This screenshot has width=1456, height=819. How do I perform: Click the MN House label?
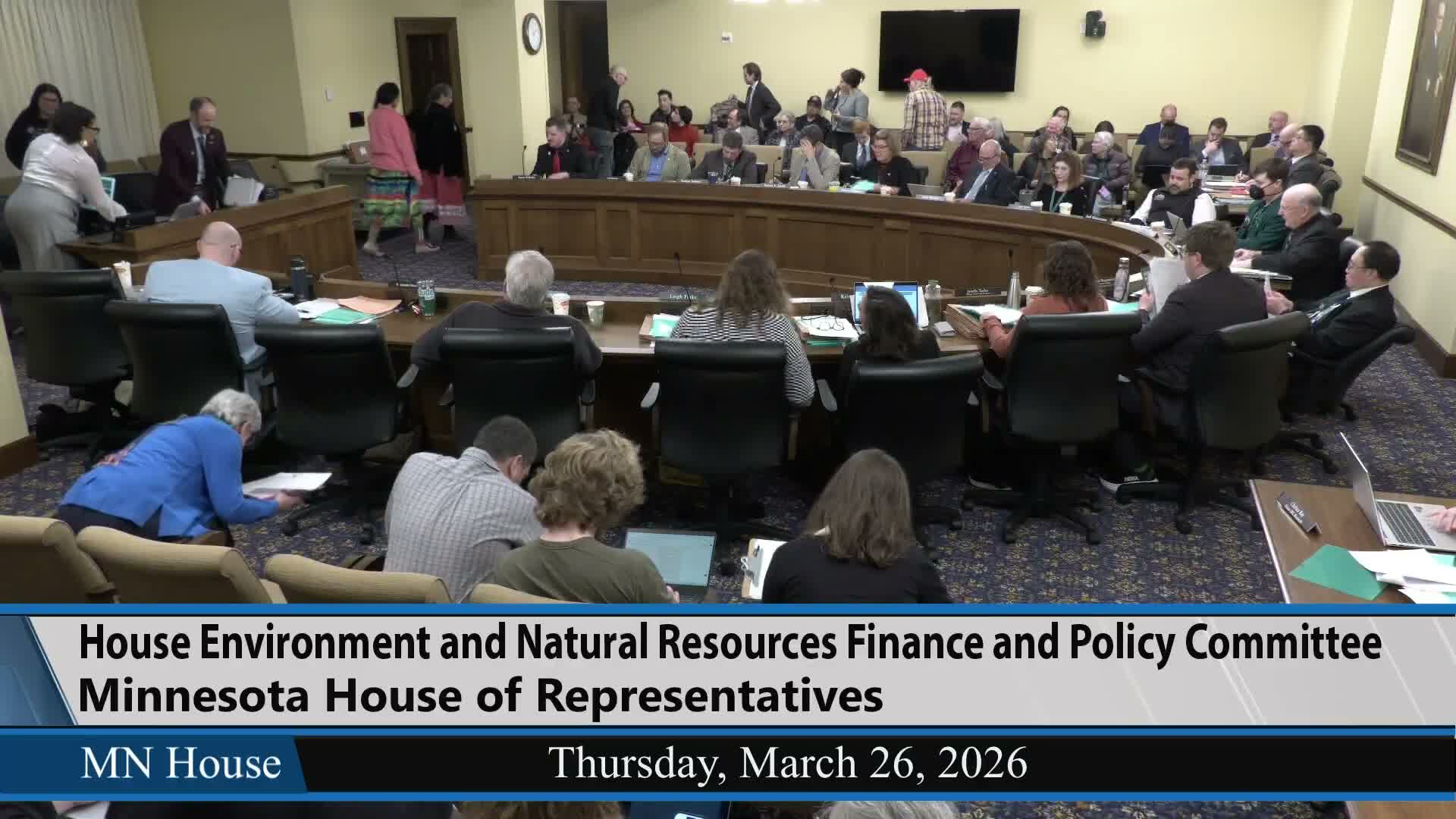pos(180,763)
